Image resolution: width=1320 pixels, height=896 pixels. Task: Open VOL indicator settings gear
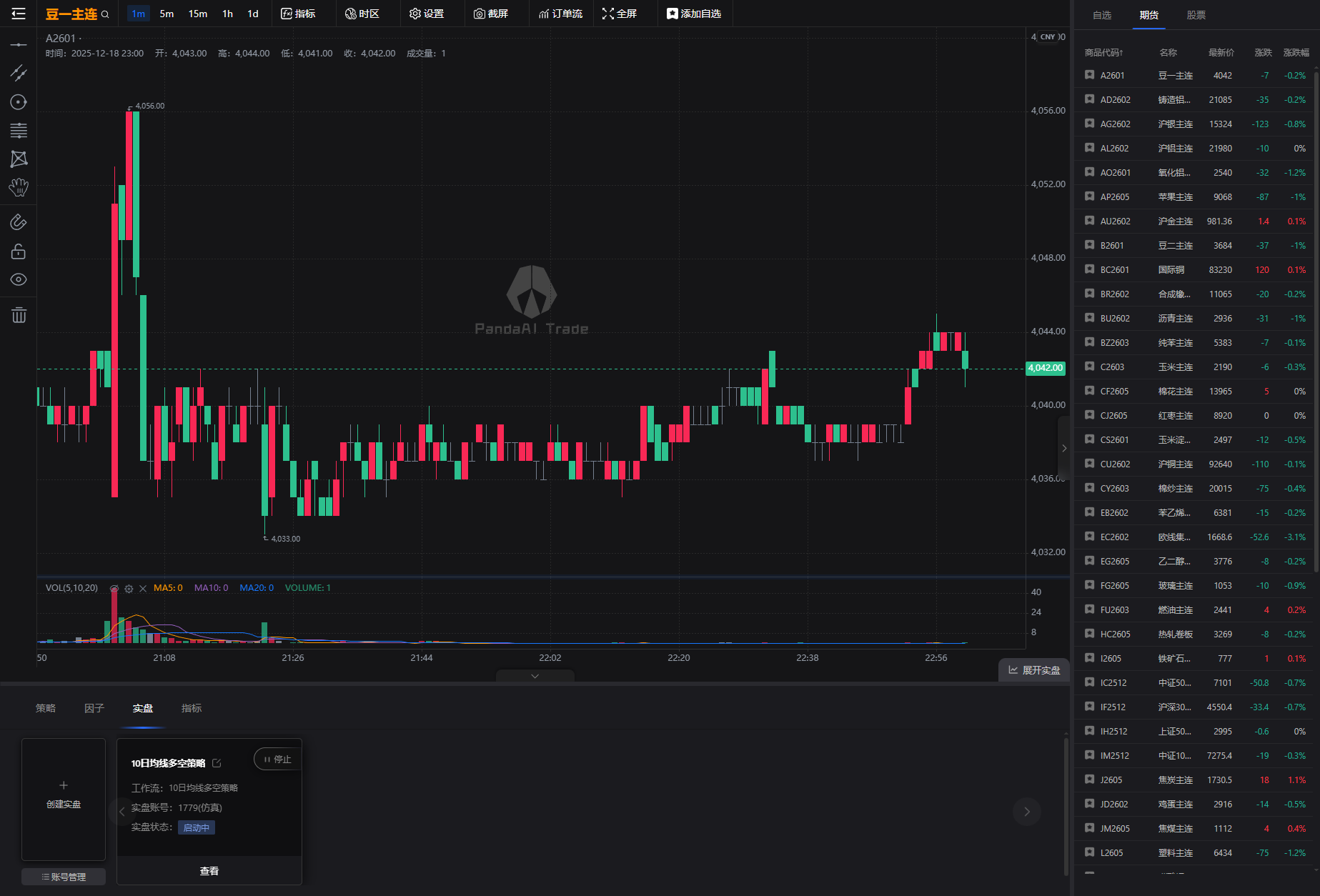[x=129, y=589]
